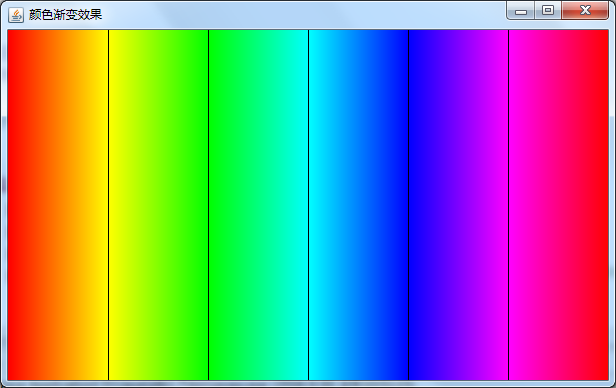Viewport: 616px width, 388px height.
Task: Click divider between yellow-green and green-cyan panels
Action: point(208,205)
